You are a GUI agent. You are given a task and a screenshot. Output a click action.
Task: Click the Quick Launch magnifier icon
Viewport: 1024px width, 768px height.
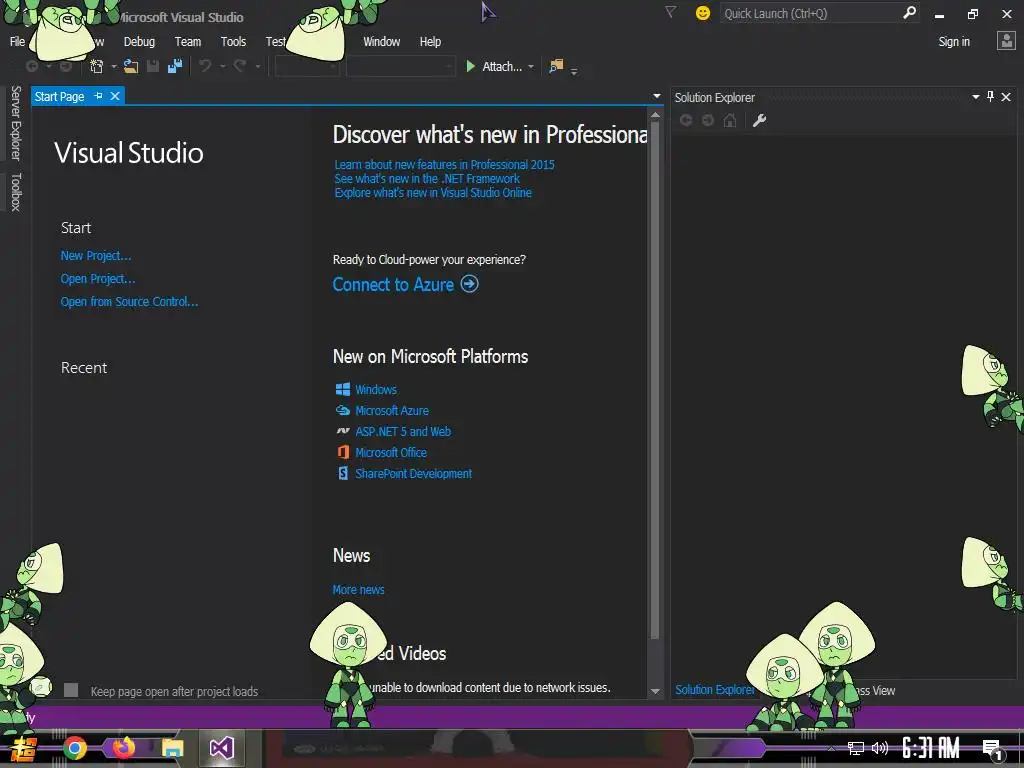tap(909, 12)
